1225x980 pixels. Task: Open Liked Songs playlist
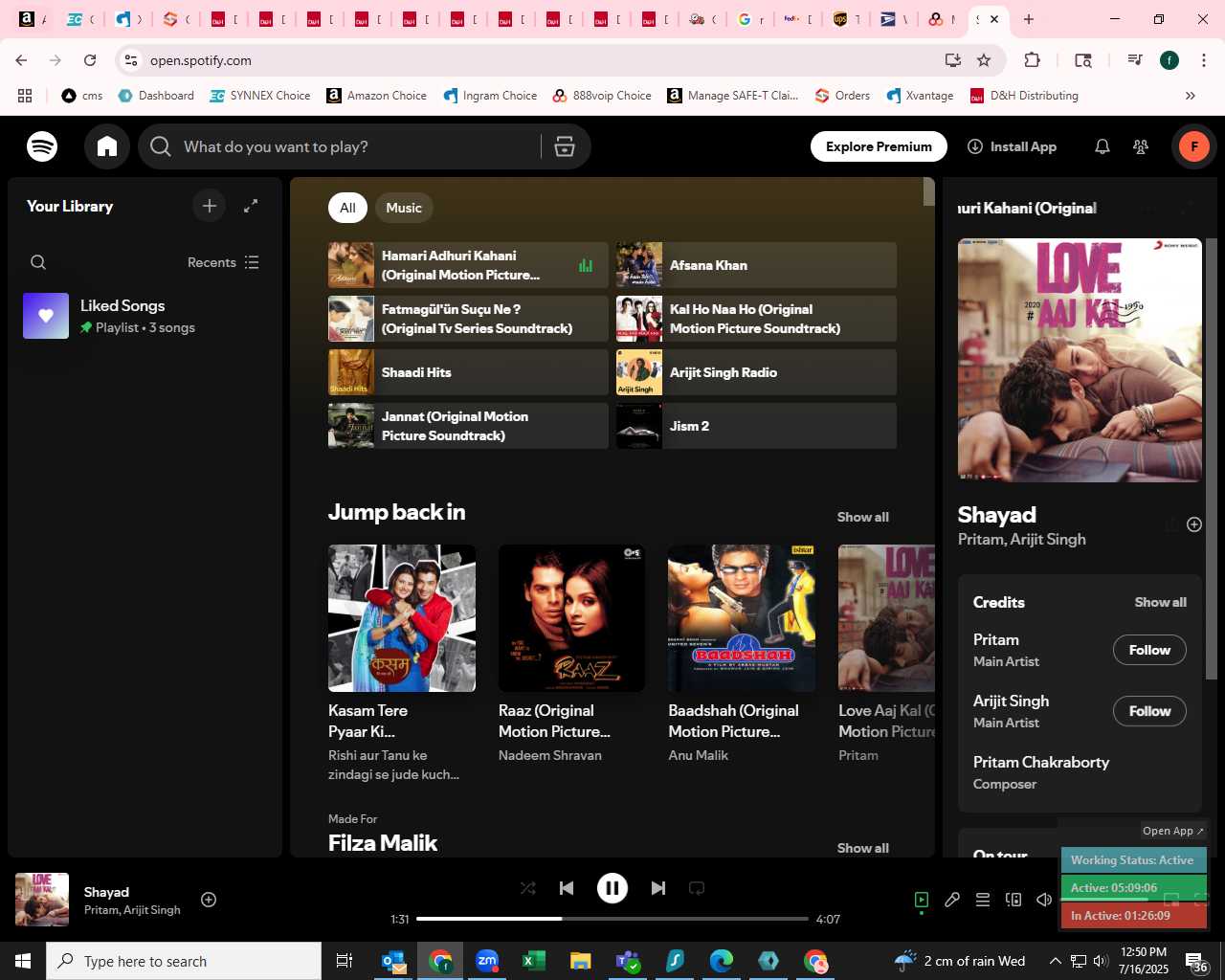click(x=144, y=316)
